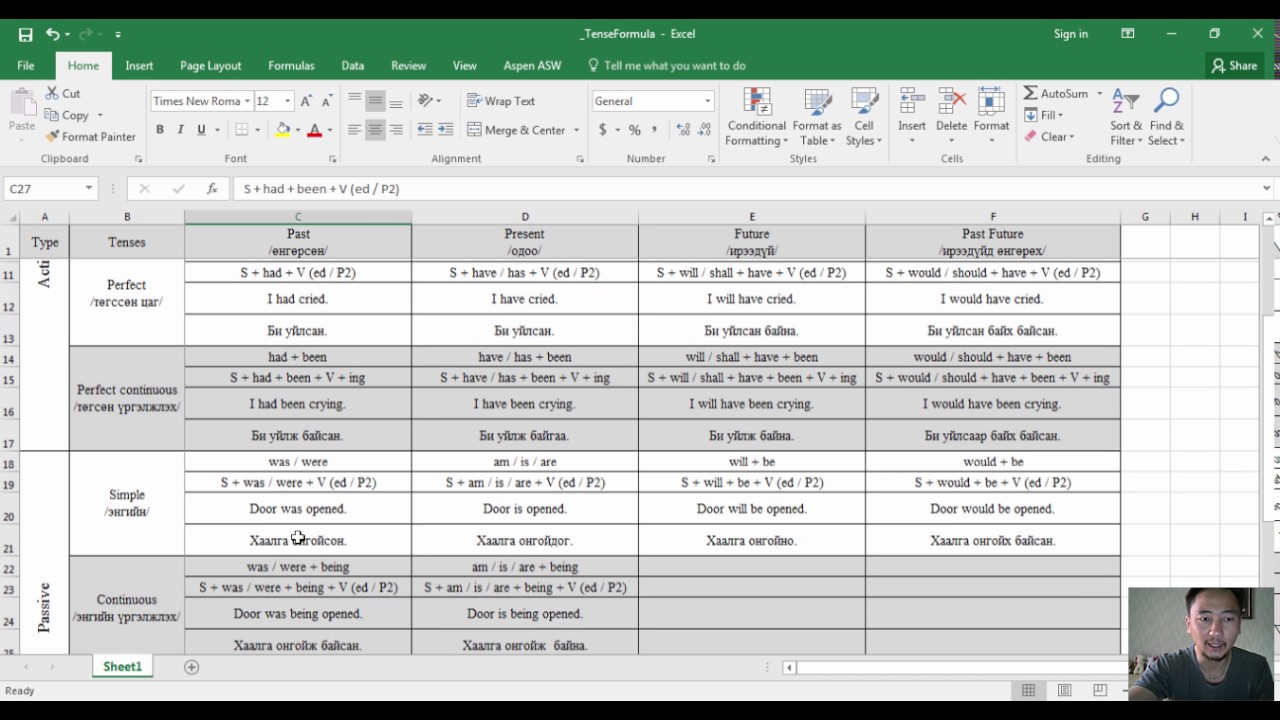Increase indent of cell content
The height and width of the screenshot is (720, 1280).
[445, 130]
